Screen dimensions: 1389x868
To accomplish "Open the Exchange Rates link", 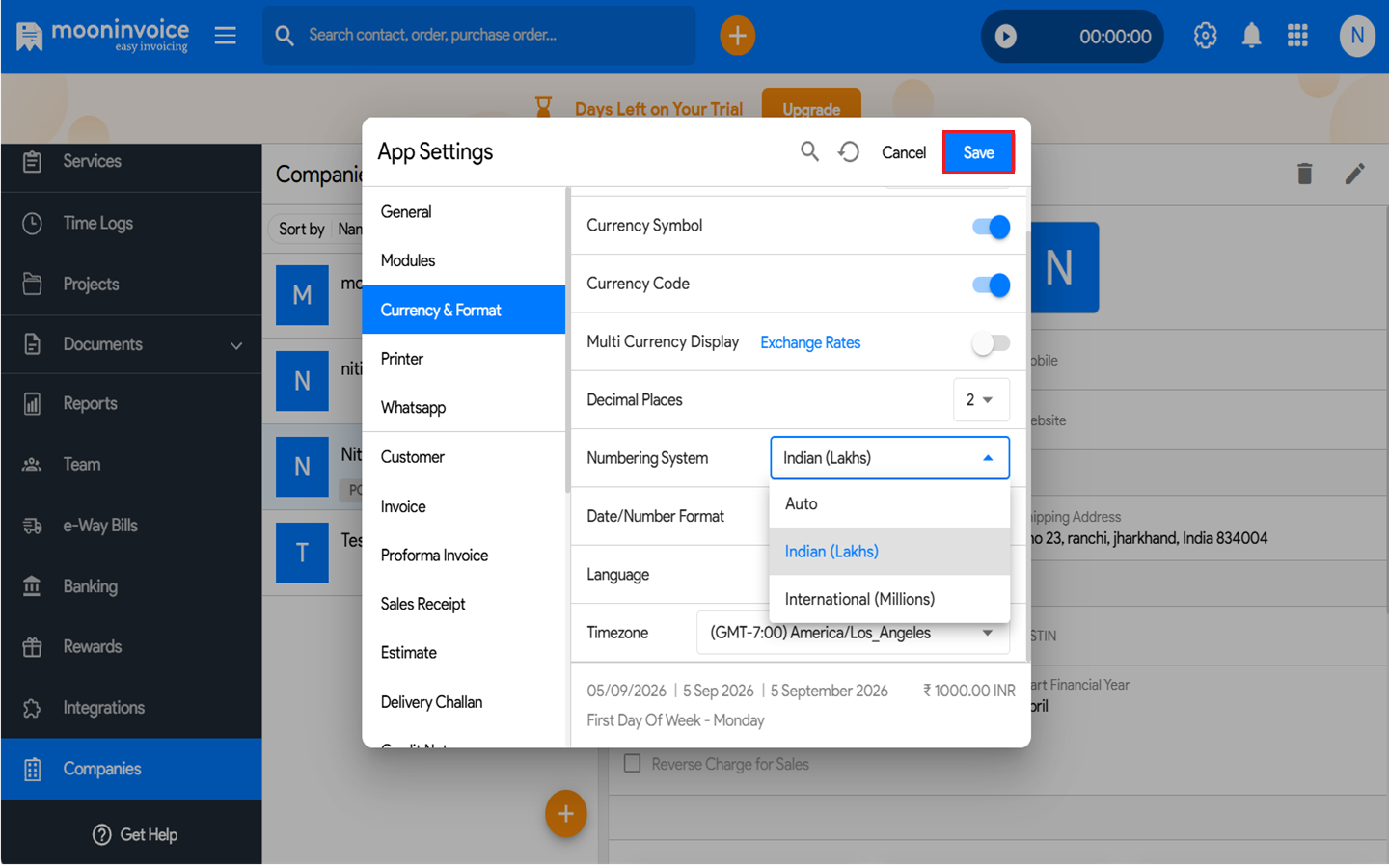I will (810, 342).
